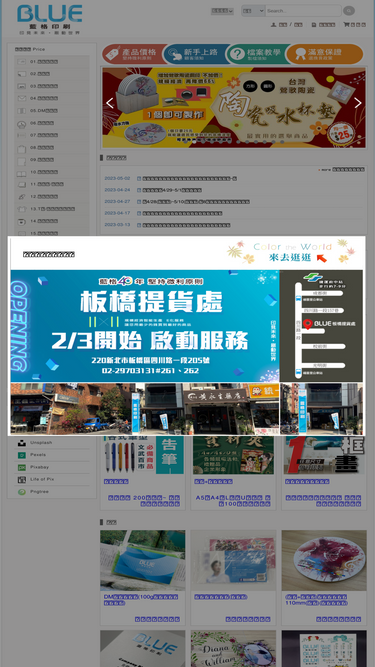Open the red 產品價格 tab
This screenshot has width=375, height=667.
pyautogui.click(x=133, y=54)
